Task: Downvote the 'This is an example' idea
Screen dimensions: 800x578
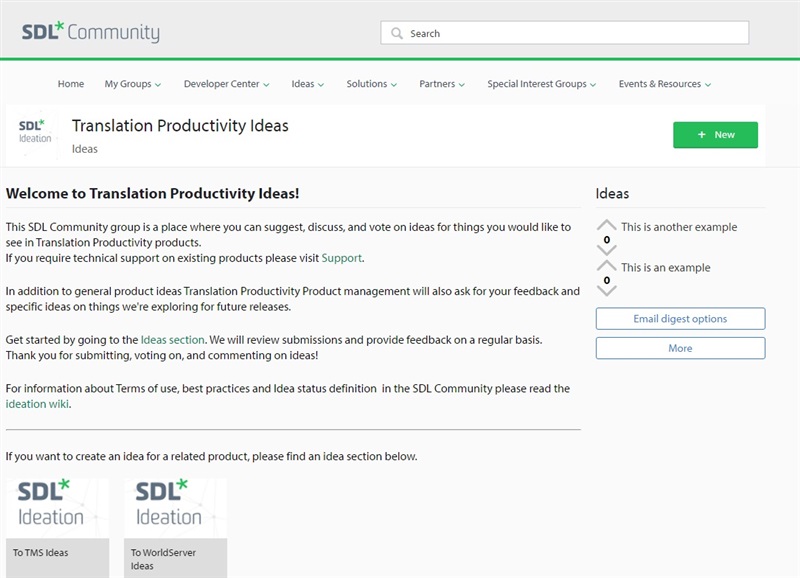Action: [x=607, y=291]
